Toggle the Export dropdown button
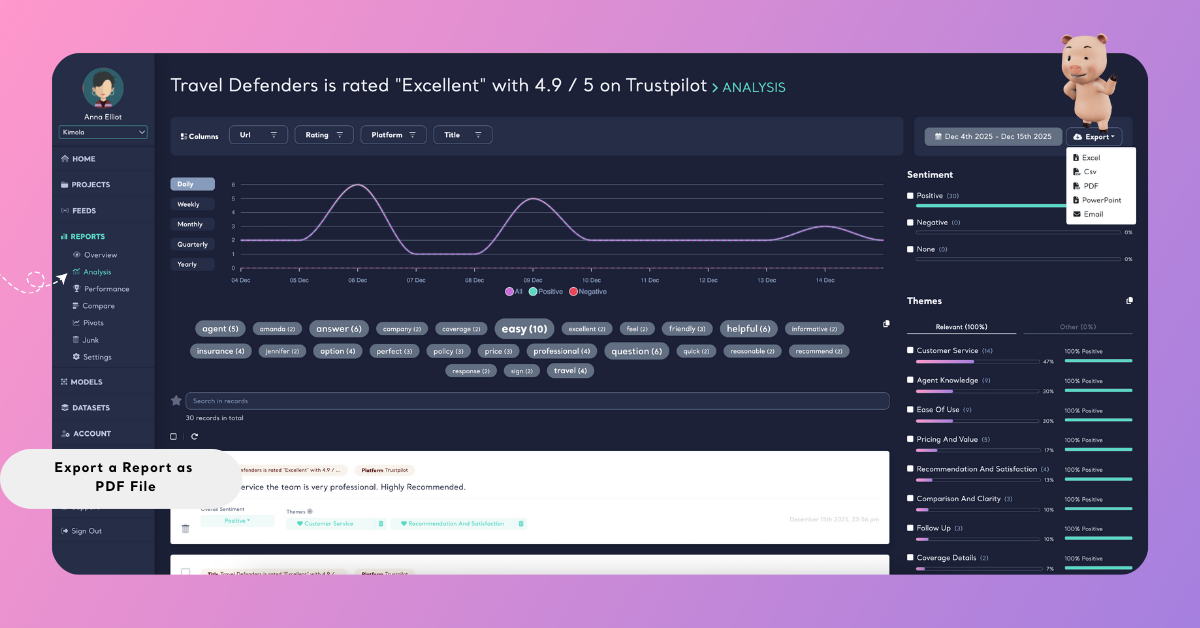This screenshot has height=628, width=1200. (1093, 136)
